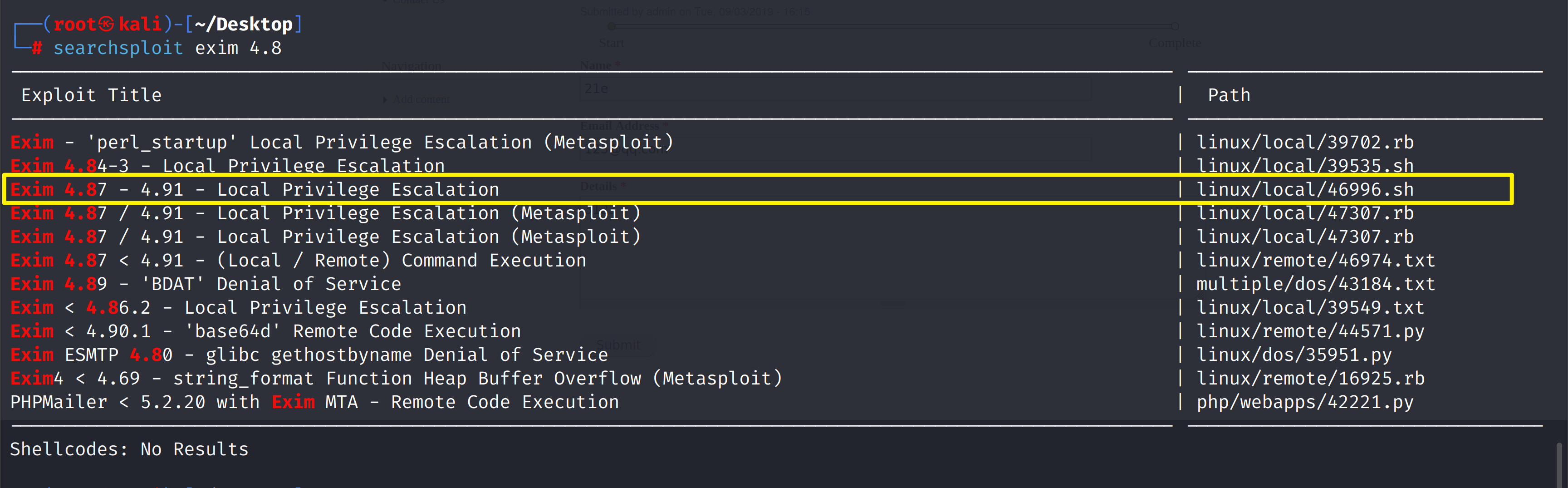Click the 'root' username in the prompt
Image resolution: width=1568 pixels, height=488 pixels.
(74, 25)
